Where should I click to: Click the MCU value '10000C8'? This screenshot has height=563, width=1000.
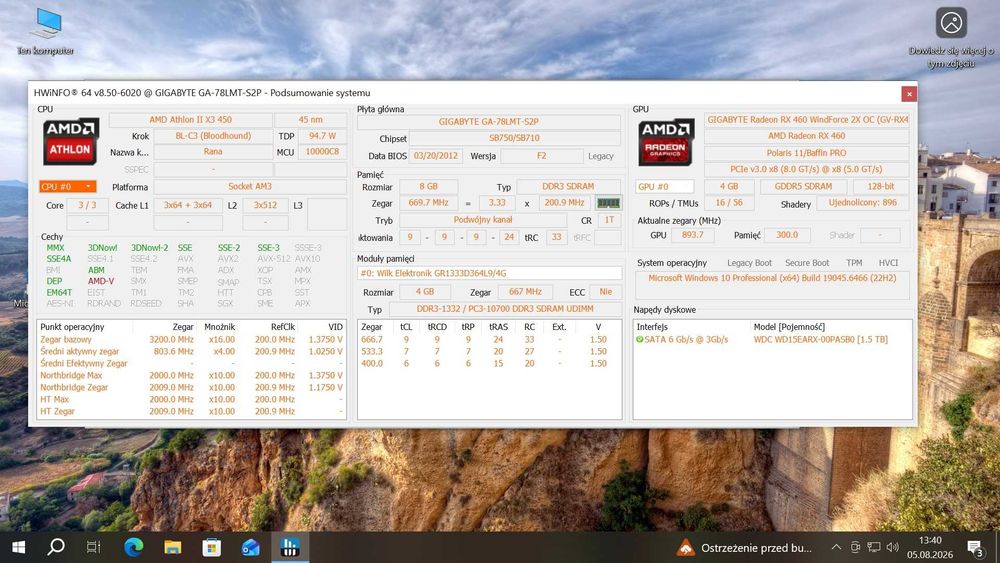tap(322, 152)
